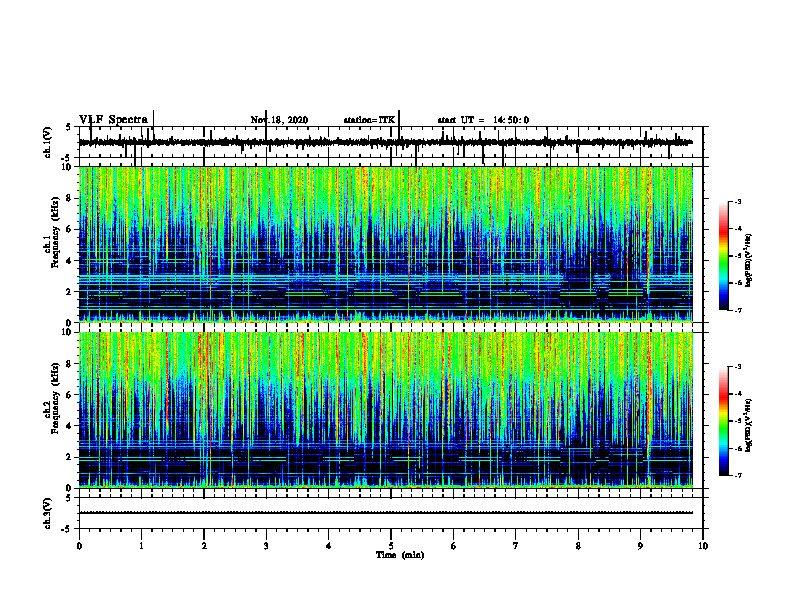Click time axis tick label "2"

pos(204,546)
